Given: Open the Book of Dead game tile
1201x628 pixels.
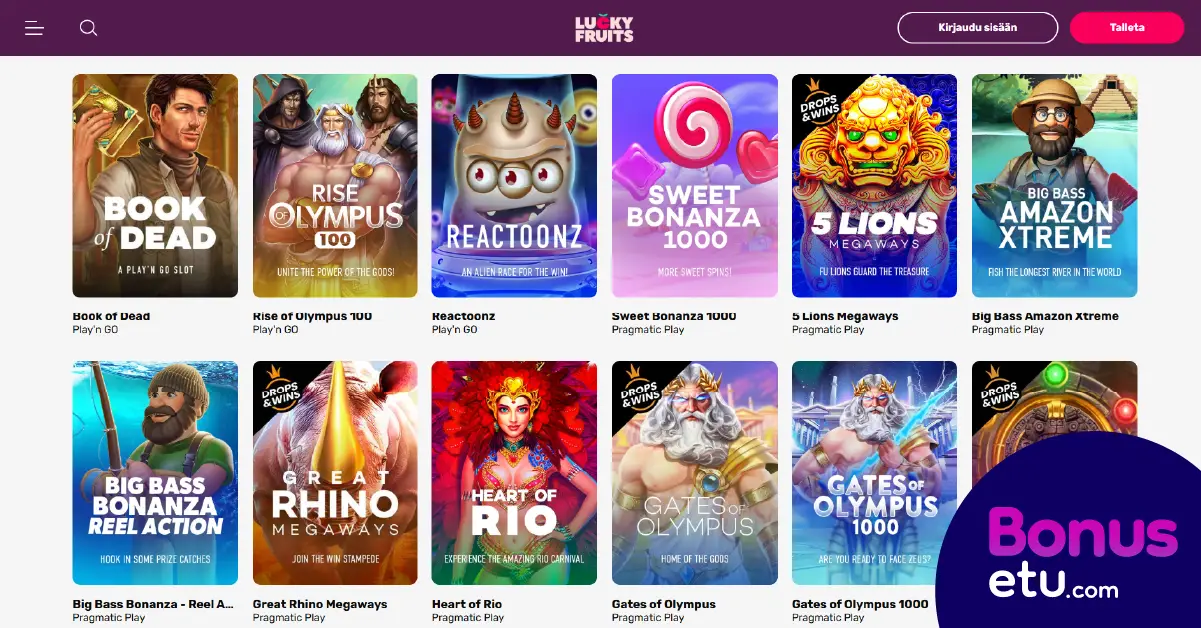Looking at the screenshot, I should tap(155, 186).
